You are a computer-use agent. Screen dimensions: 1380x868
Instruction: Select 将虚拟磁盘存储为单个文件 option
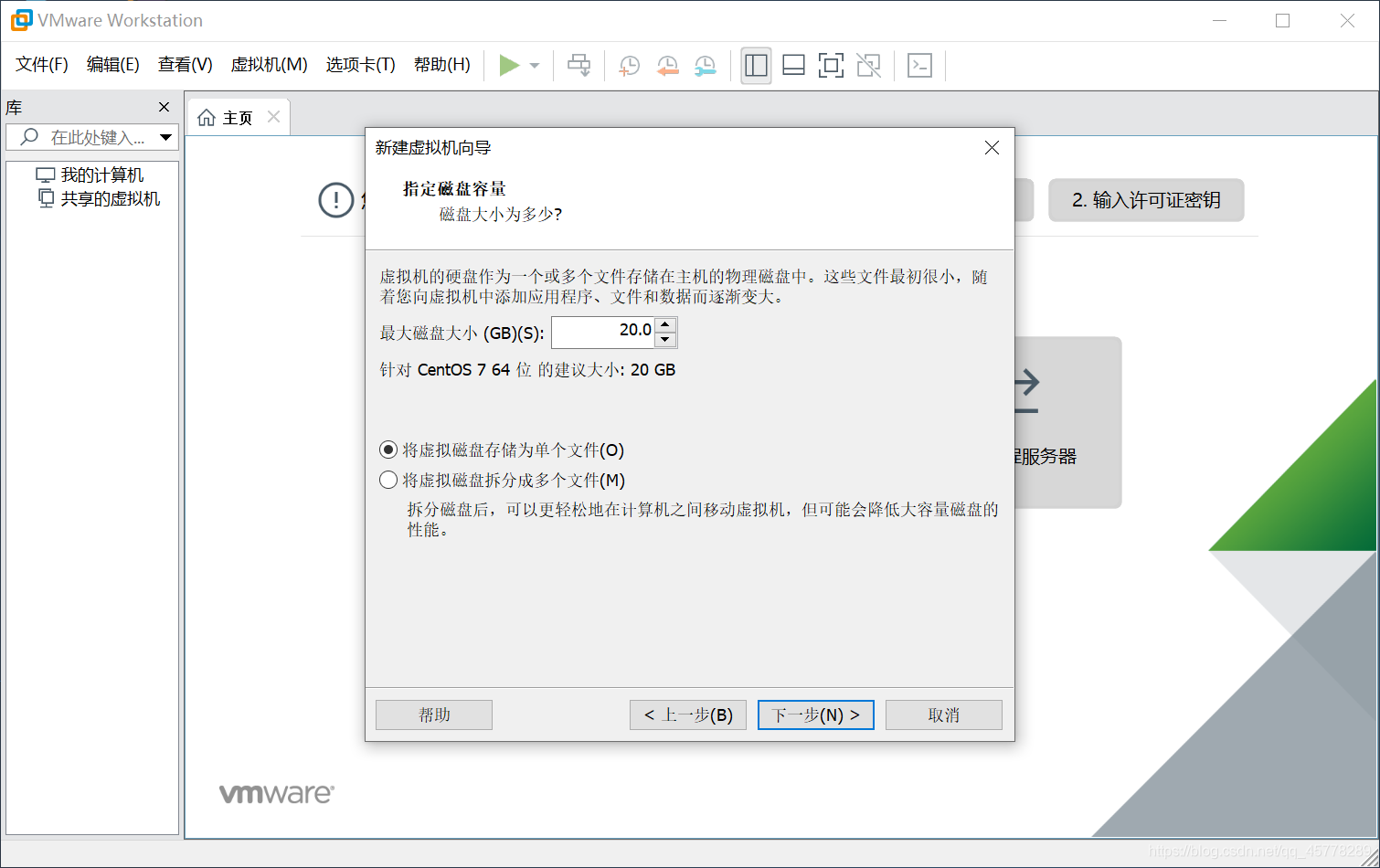(502, 450)
